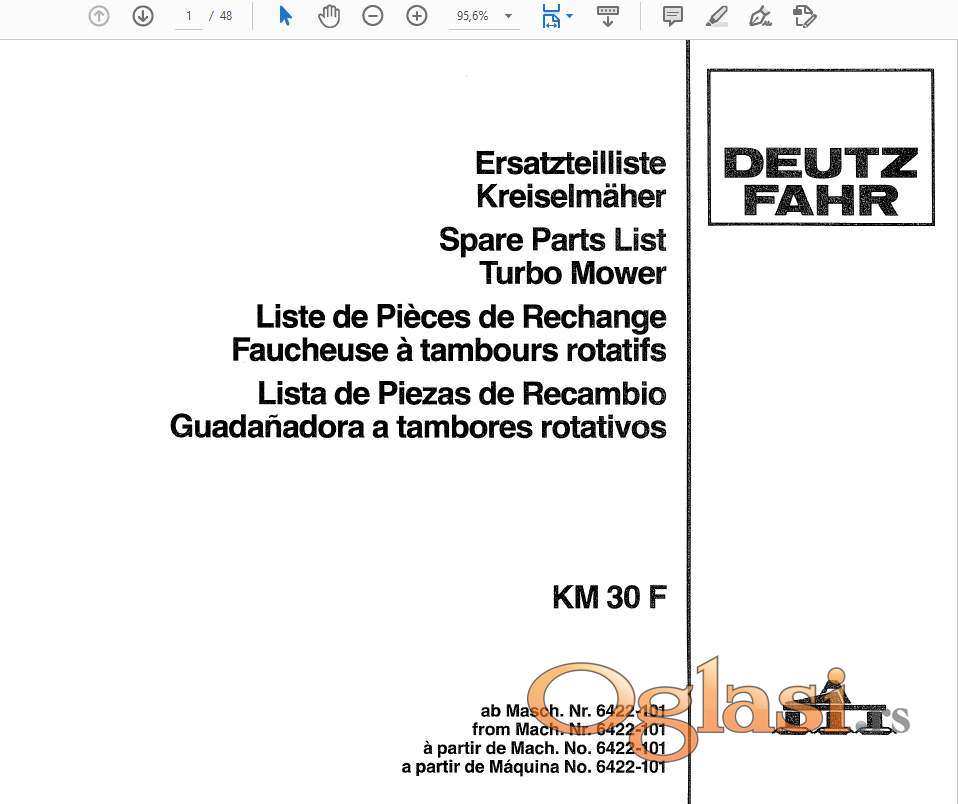Add a sticky note comment
The image size is (958, 804).
point(673,16)
